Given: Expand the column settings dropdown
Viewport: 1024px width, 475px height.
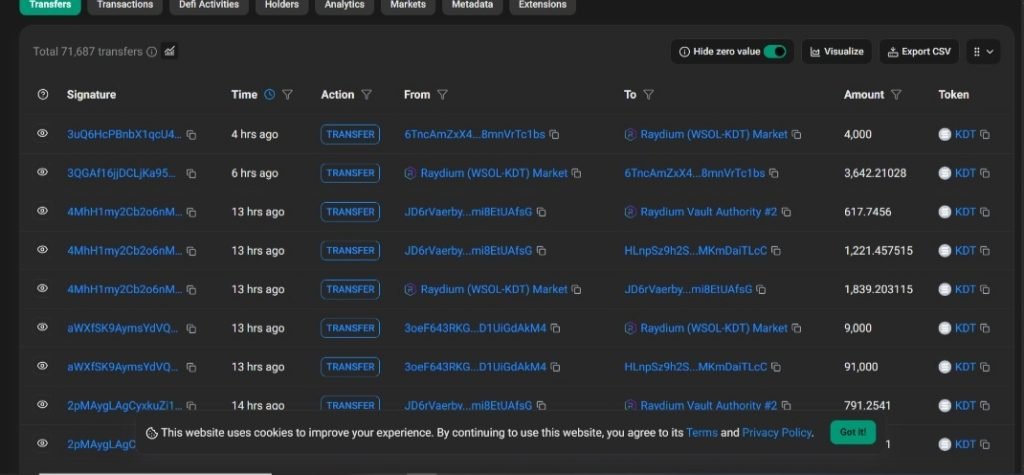Looking at the screenshot, I should tap(983, 52).
